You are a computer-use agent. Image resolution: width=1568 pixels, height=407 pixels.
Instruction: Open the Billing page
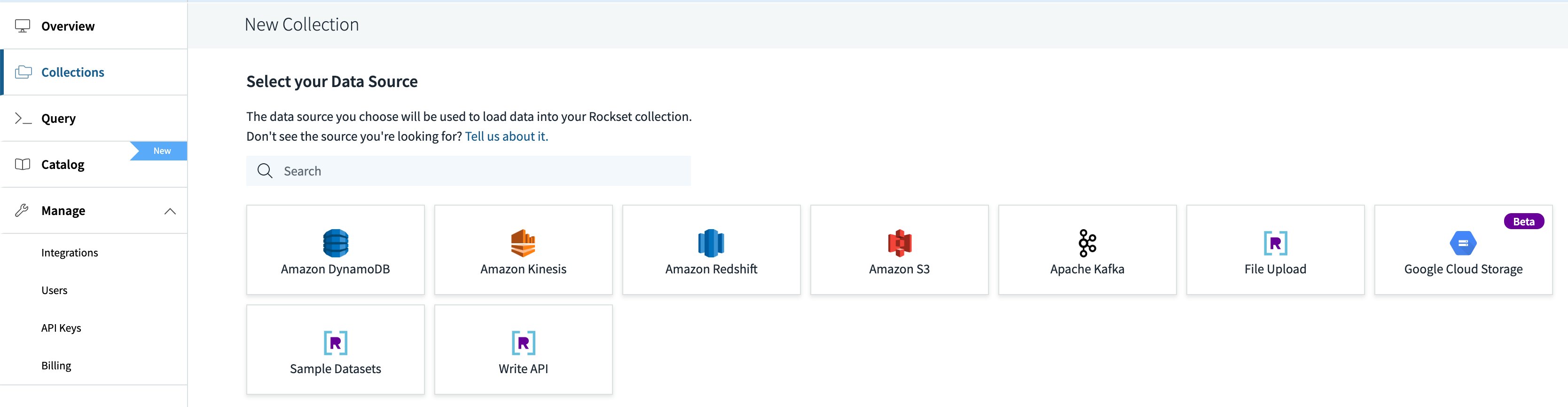pyautogui.click(x=56, y=366)
